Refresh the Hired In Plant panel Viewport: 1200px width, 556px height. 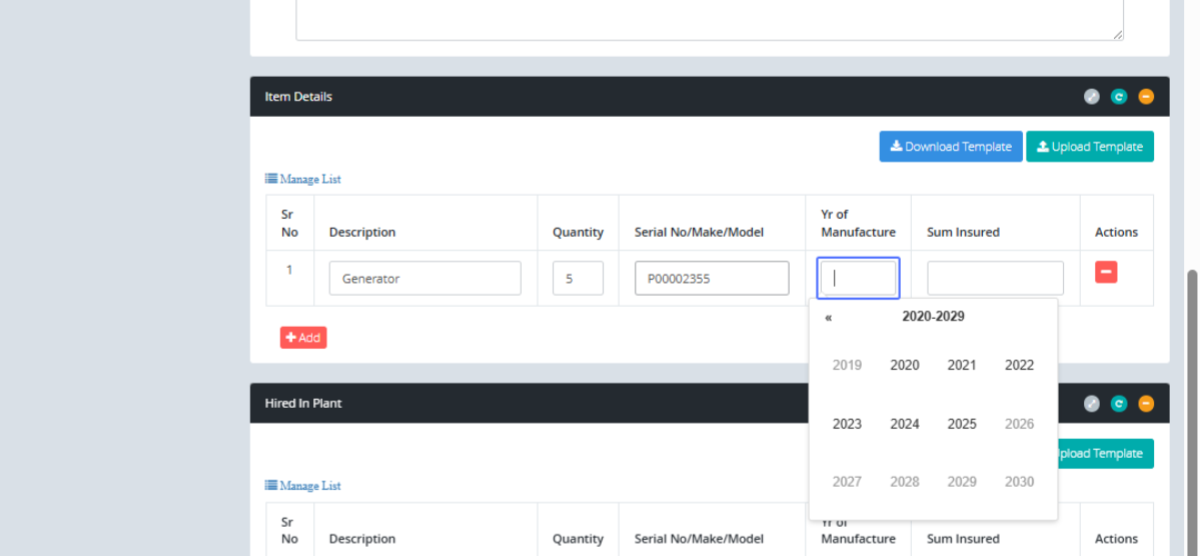click(1119, 404)
